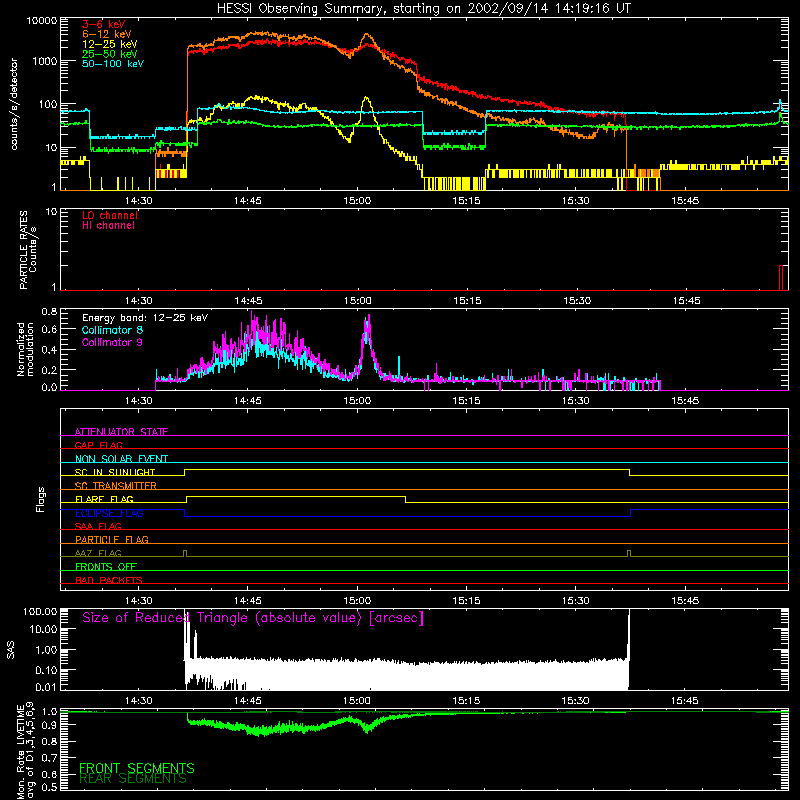
Task: Click the BAD PACKETS flag label
Action: coord(109,580)
